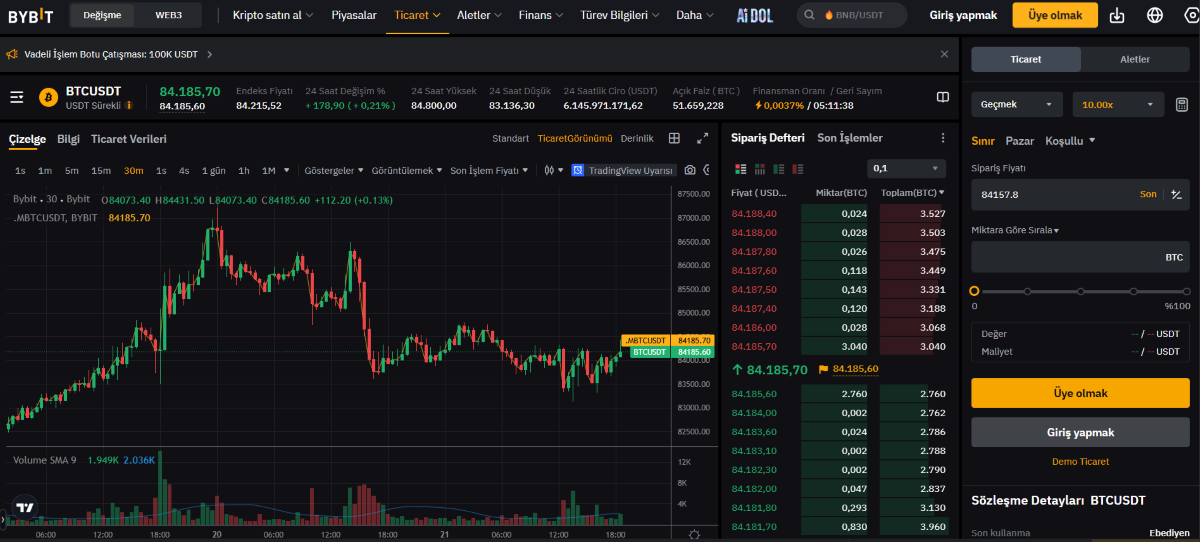This screenshot has height=542, width=1200.
Task: Open the 10.00x leverage dropdown
Action: [1118, 104]
